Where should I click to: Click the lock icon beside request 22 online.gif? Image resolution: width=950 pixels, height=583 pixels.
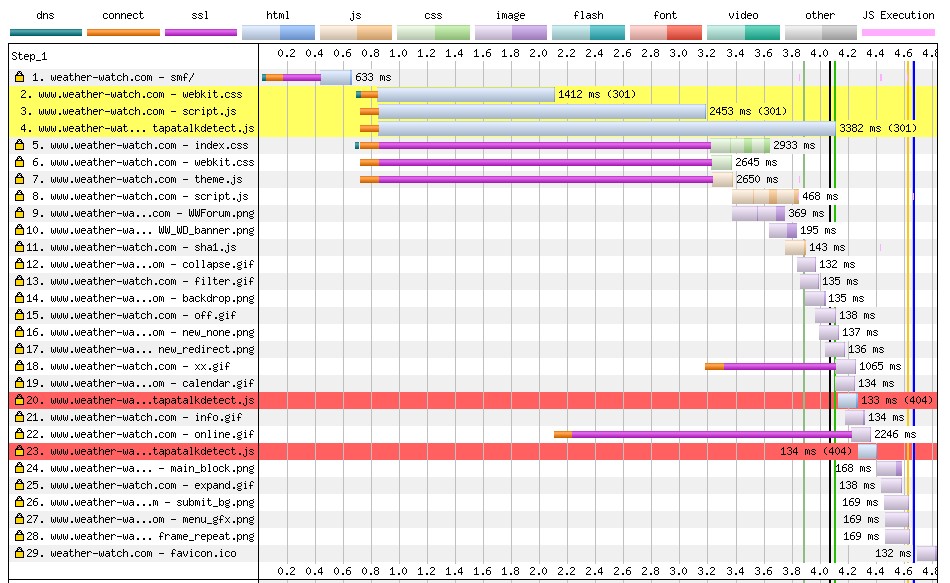click(19, 433)
